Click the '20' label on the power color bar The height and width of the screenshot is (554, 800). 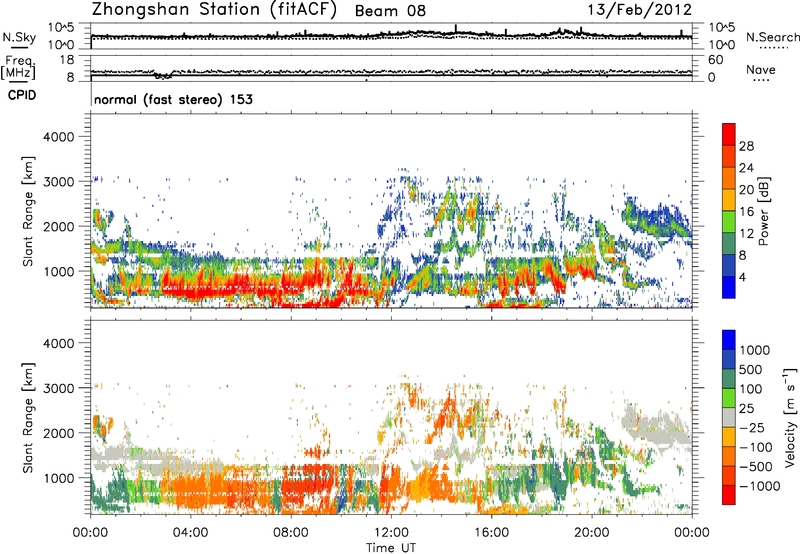(746, 190)
